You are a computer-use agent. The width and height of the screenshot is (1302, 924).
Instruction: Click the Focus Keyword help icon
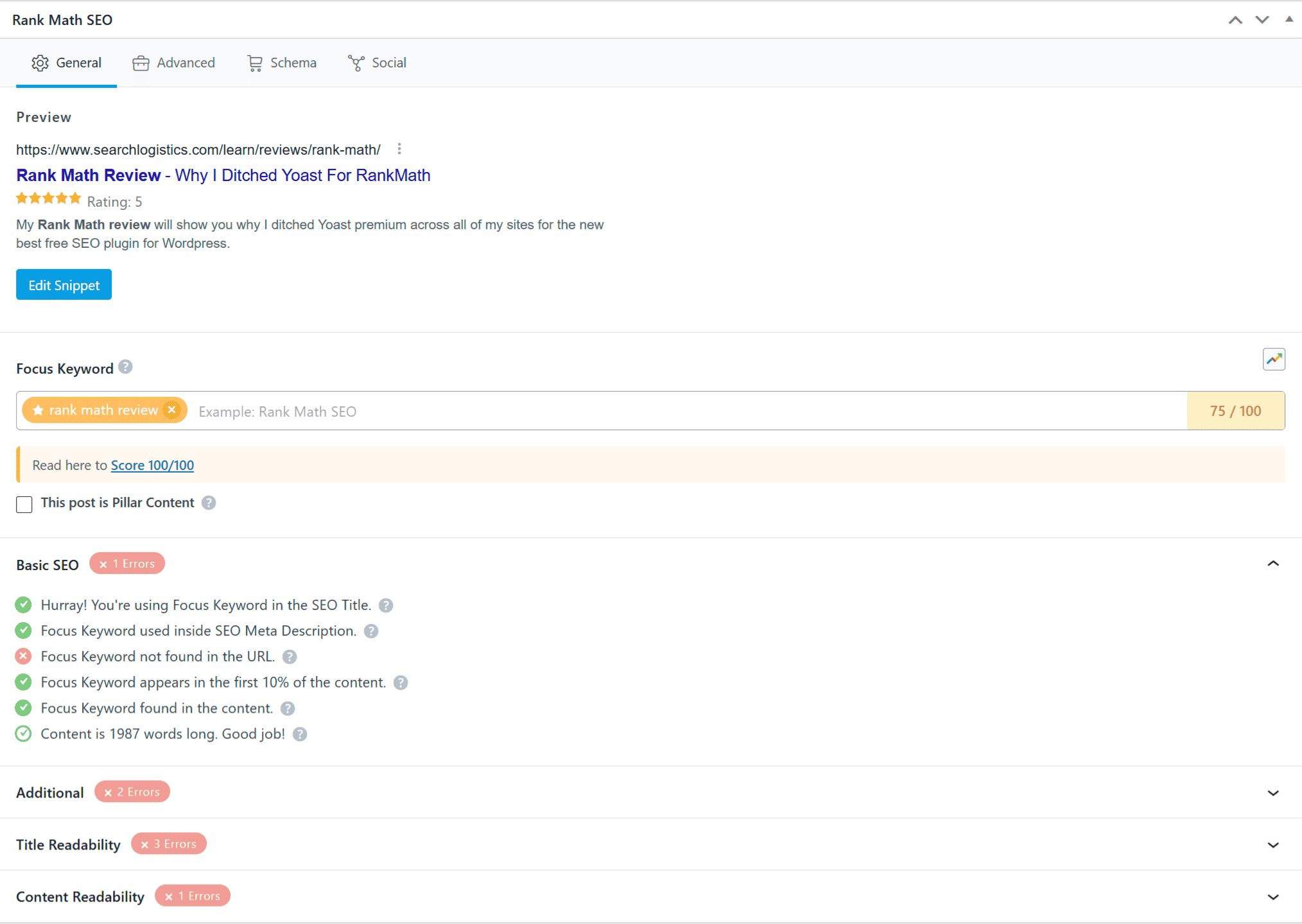click(x=126, y=367)
